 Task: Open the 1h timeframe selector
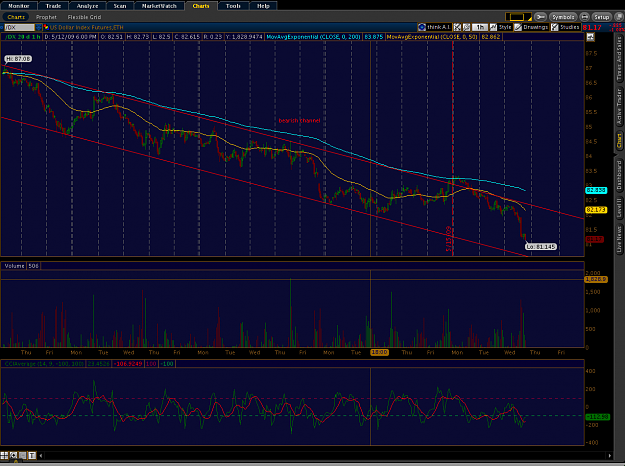[480, 27]
